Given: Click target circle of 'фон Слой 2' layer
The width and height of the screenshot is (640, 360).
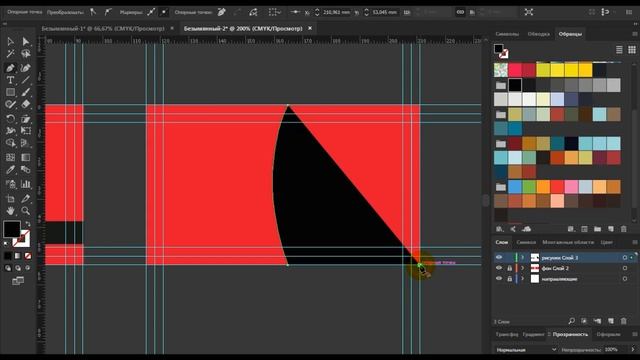Looking at the screenshot, I should tap(625, 268).
